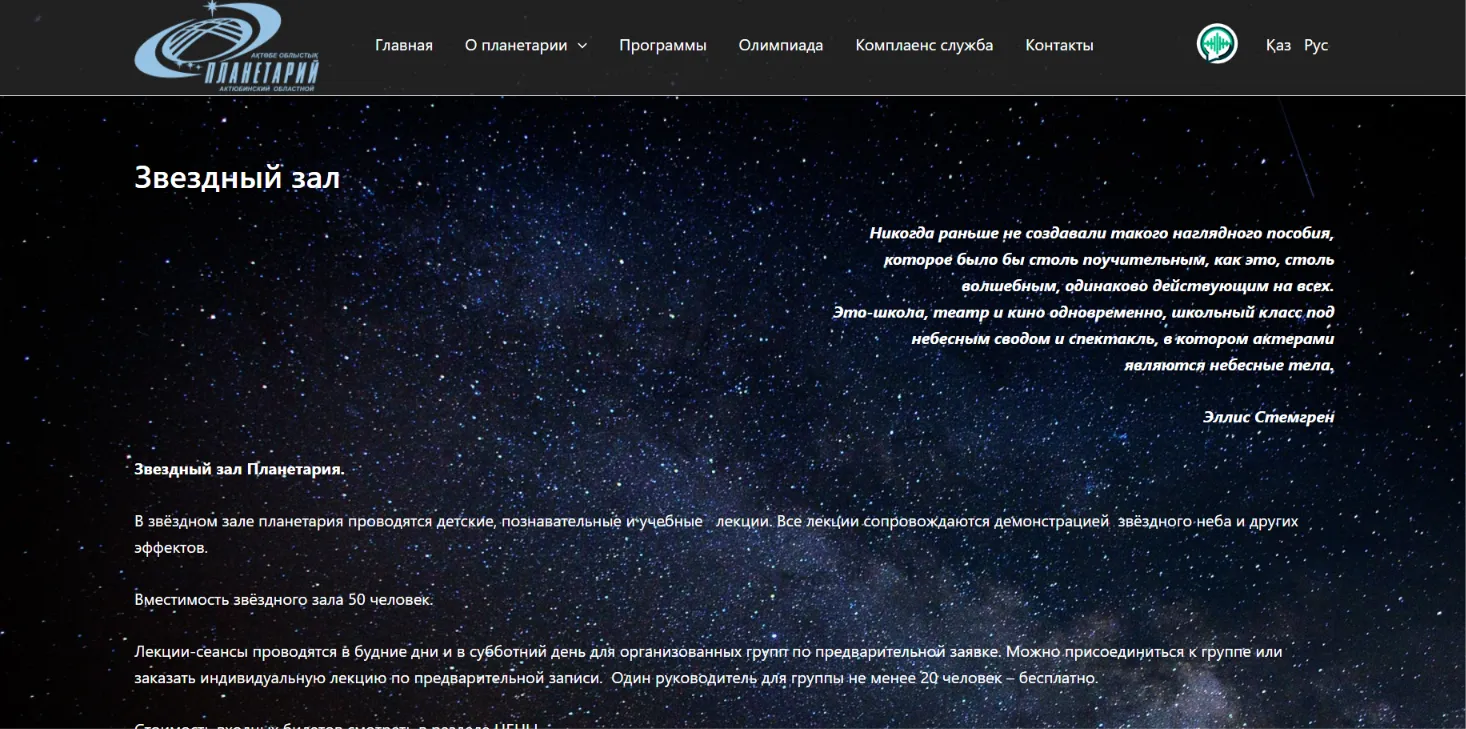Click the paragraph starting Лекции-сеансы проводятся
This screenshot has width=1466, height=729.
pos(708,664)
